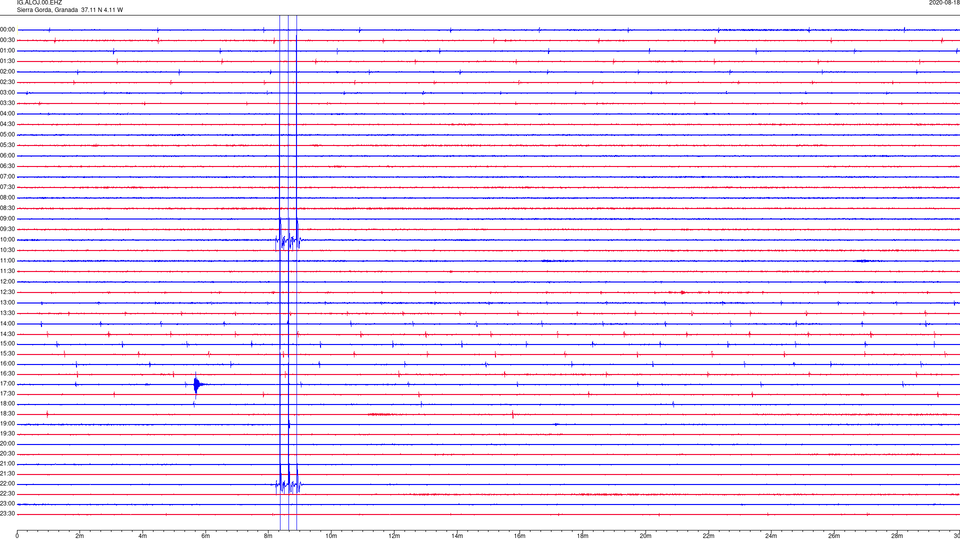Select the 07:00 trace time label
The height and width of the screenshot is (540, 960).
[x=7, y=176]
